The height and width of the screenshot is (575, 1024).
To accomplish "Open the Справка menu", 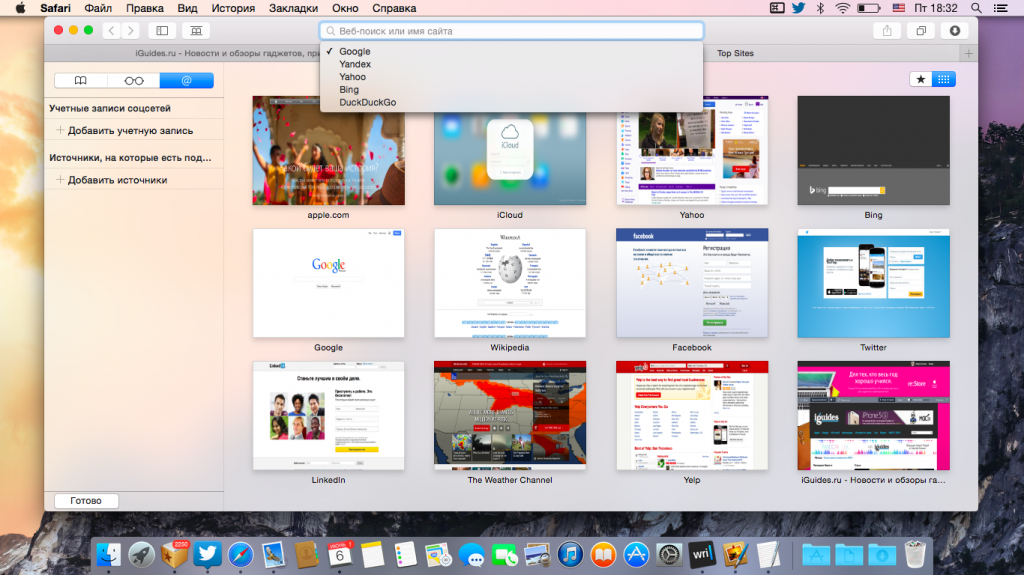I will tap(394, 8).
